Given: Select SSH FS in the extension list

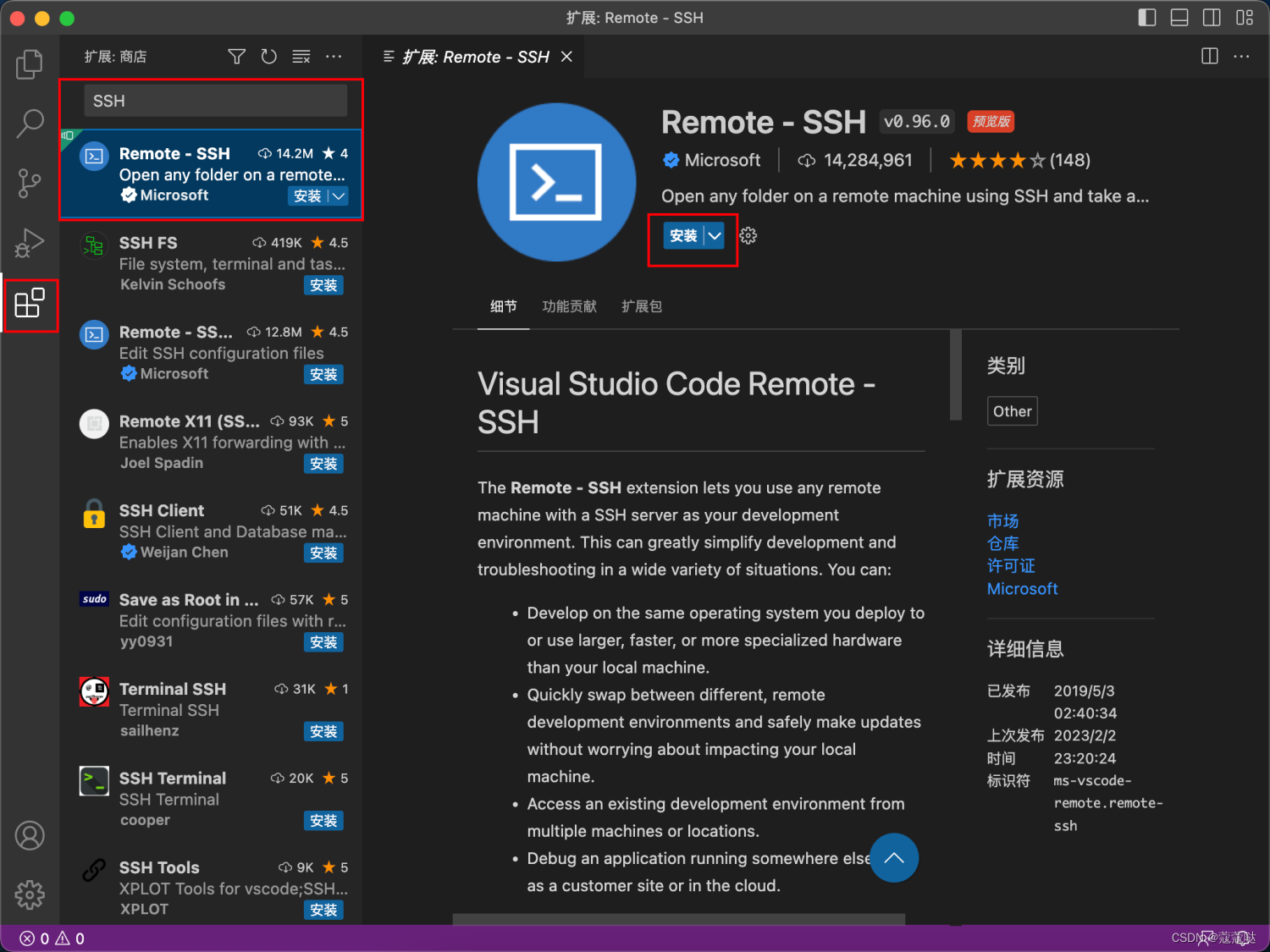Looking at the screenshot, I should 212,264.
